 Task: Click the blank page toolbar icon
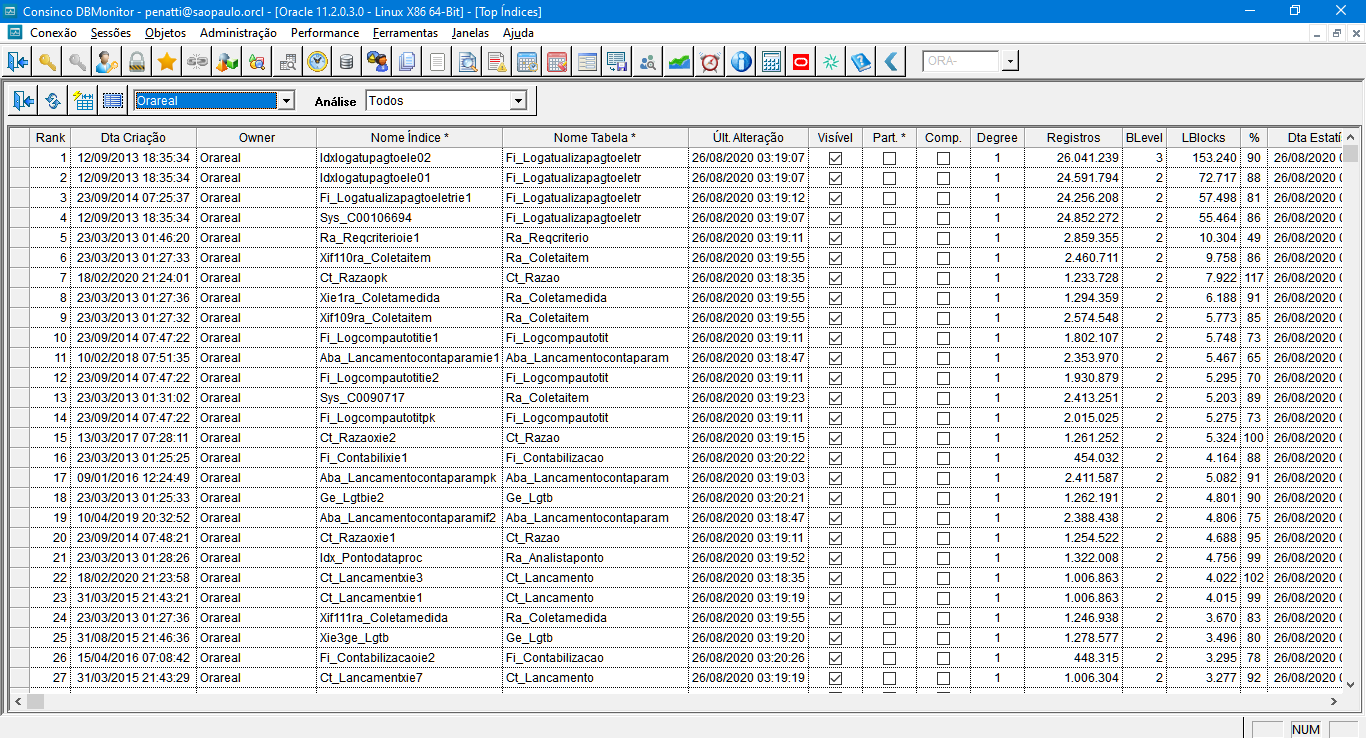tap(437, 62)
